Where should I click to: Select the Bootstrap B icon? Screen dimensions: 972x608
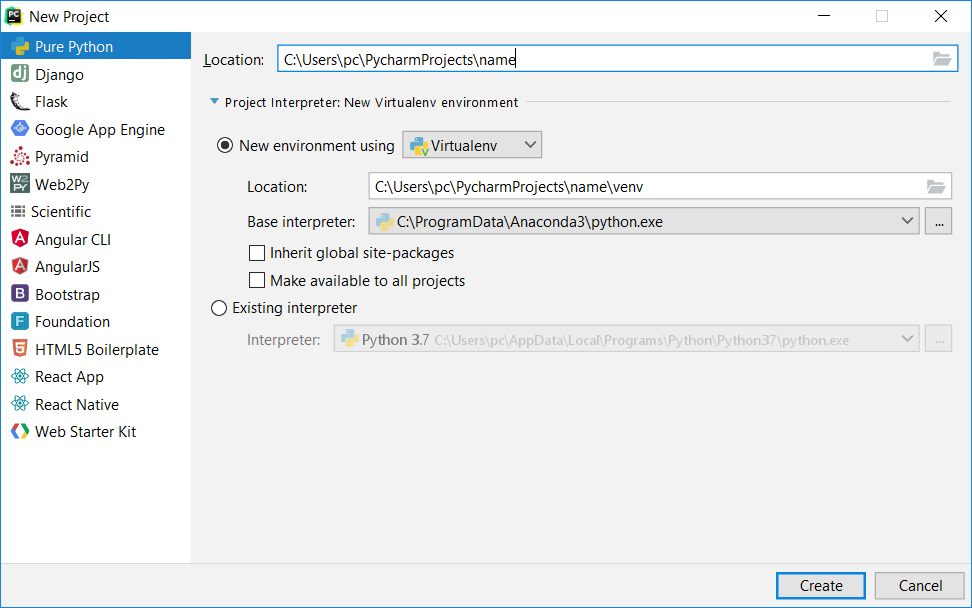click(20, 294)
